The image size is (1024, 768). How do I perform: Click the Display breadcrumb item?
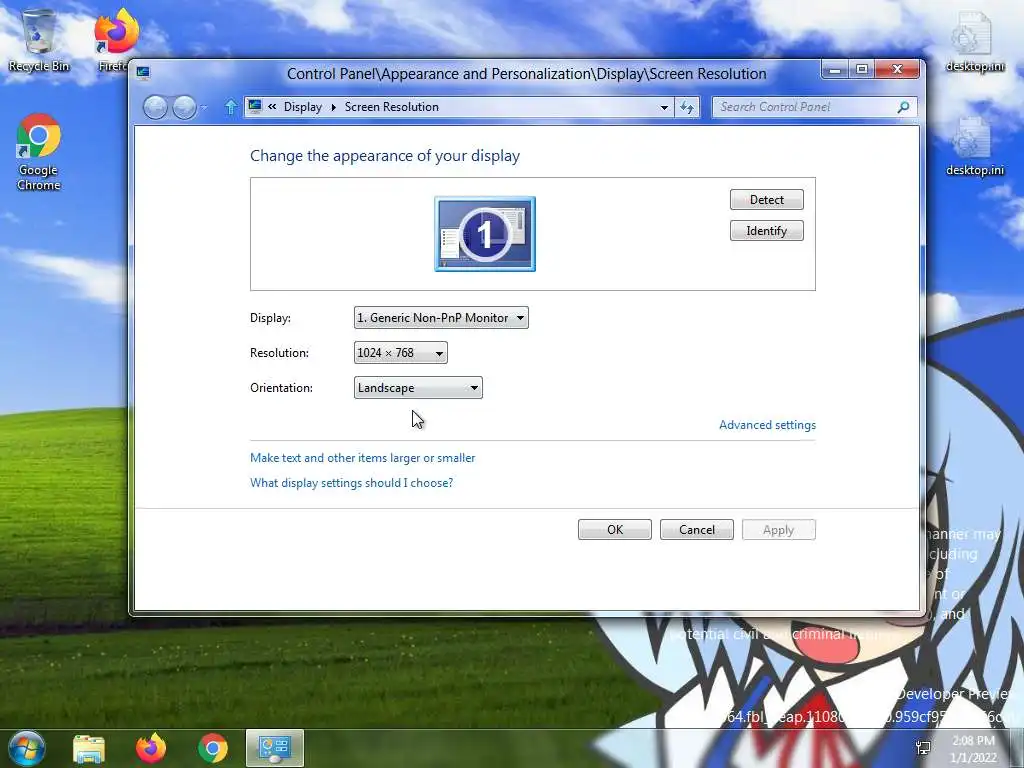point(302,107)
